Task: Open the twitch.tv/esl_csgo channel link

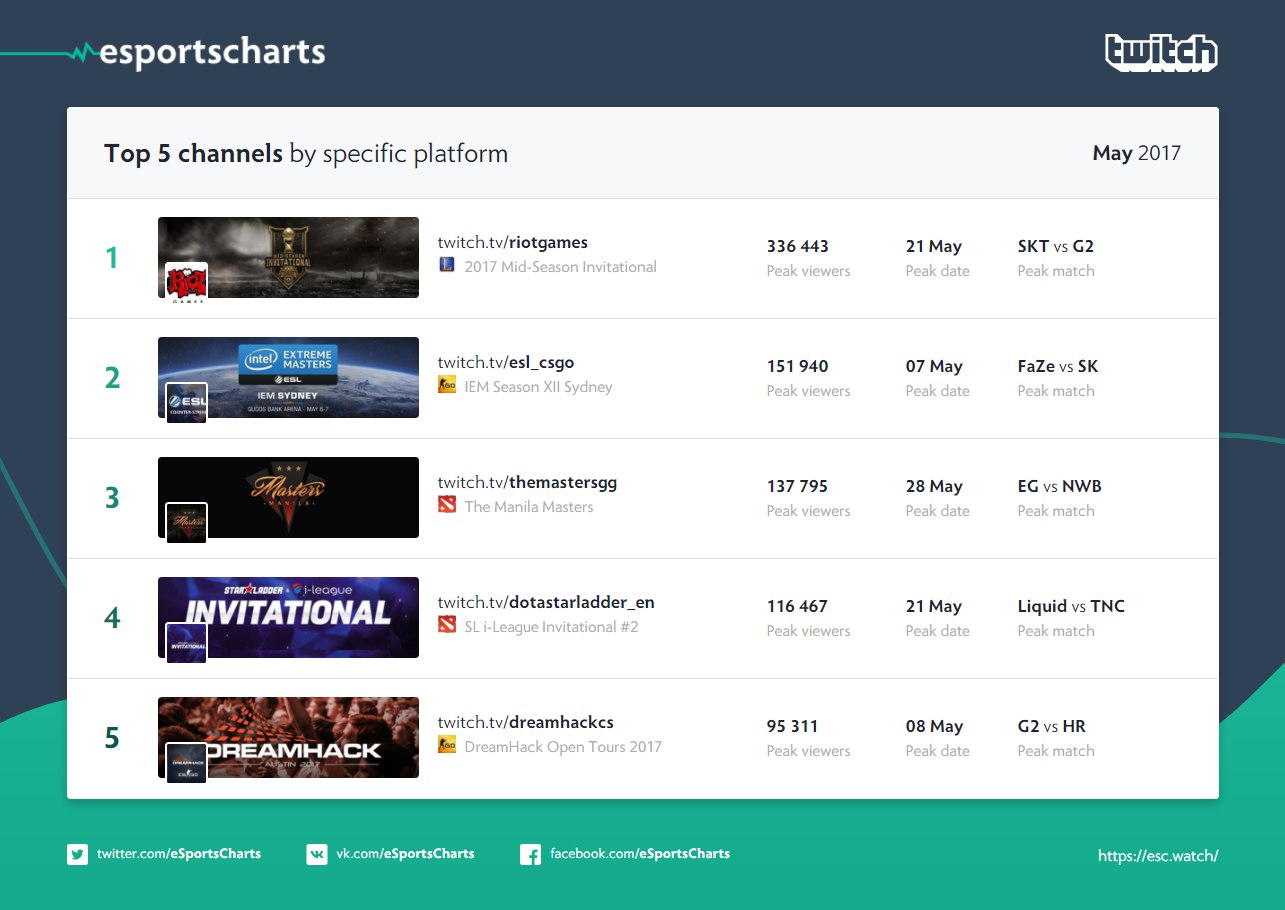Action: (x=506, y=362)
